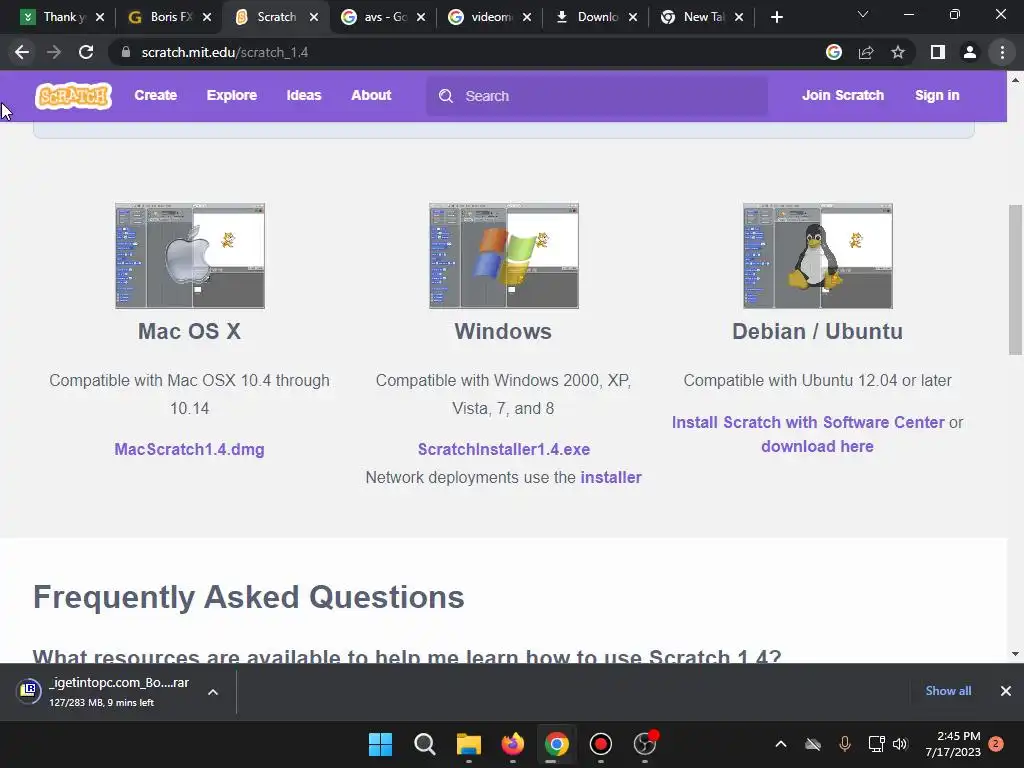The height and width of the screenshot is (768, 1024).
Task: Click the Mac OS X screenshot thumbnail
Action: (190, 255)
